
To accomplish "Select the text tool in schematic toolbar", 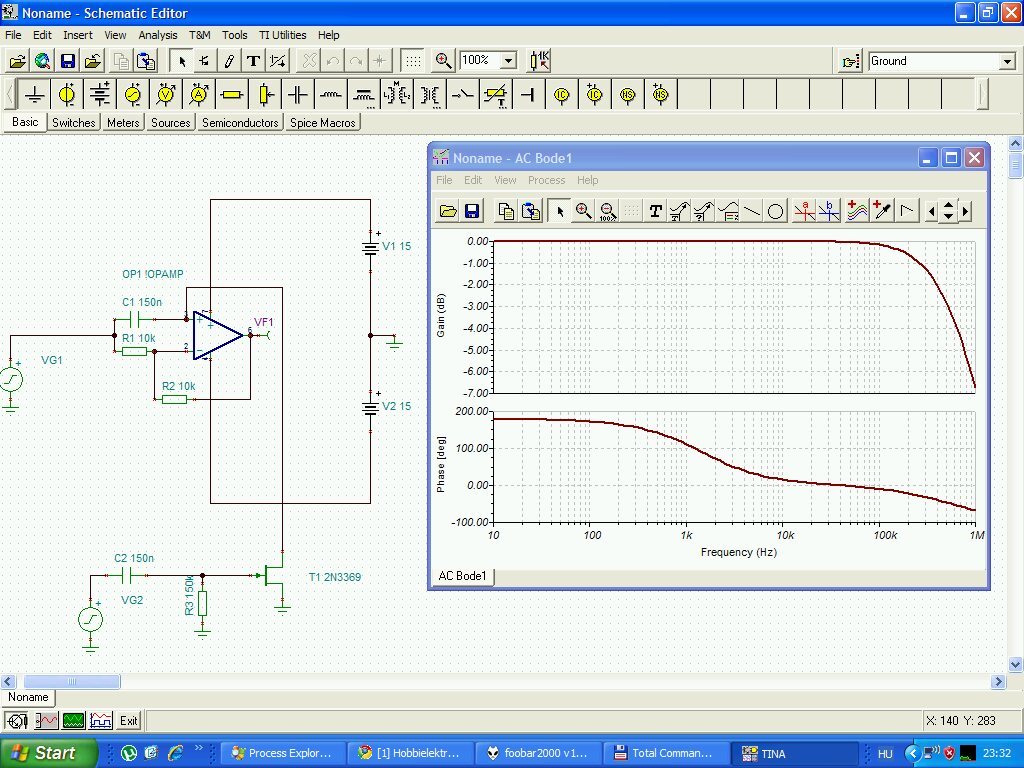I will 253,61.
